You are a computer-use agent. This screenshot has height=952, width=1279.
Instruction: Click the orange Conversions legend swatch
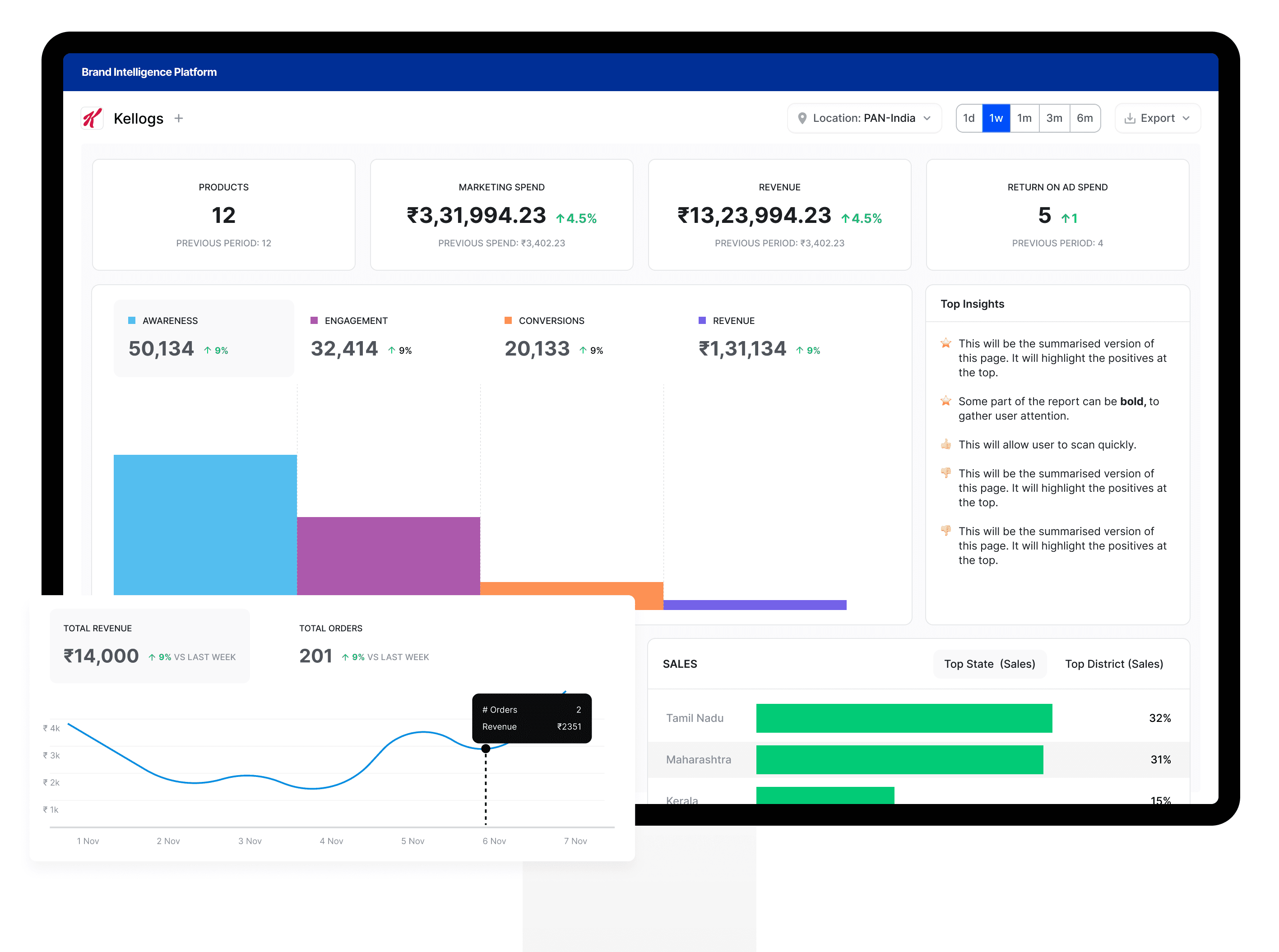click(x=508, y=320)
